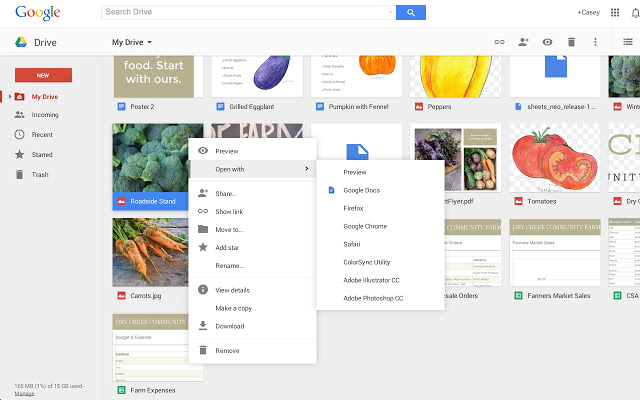This screenshot has height=400, width=640.
Task: Click inside the Search Drive field
Action: click(245, 12)
